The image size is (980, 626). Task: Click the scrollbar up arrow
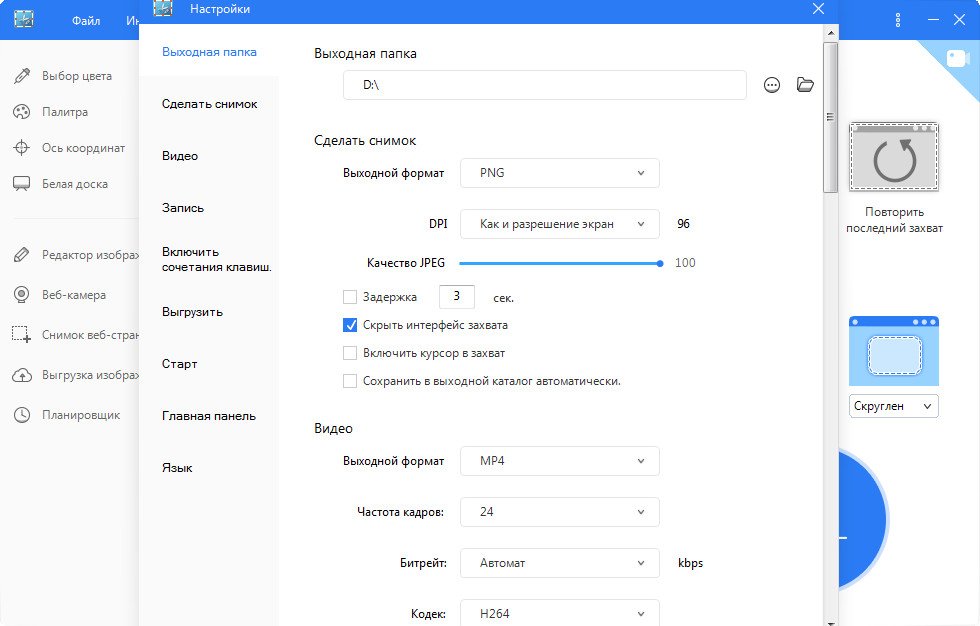(831, 33)
